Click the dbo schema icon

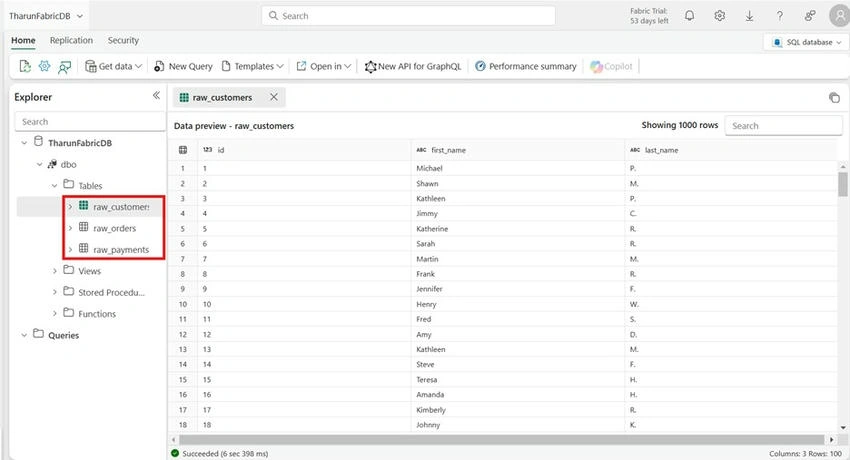click(x=53, y=163)
